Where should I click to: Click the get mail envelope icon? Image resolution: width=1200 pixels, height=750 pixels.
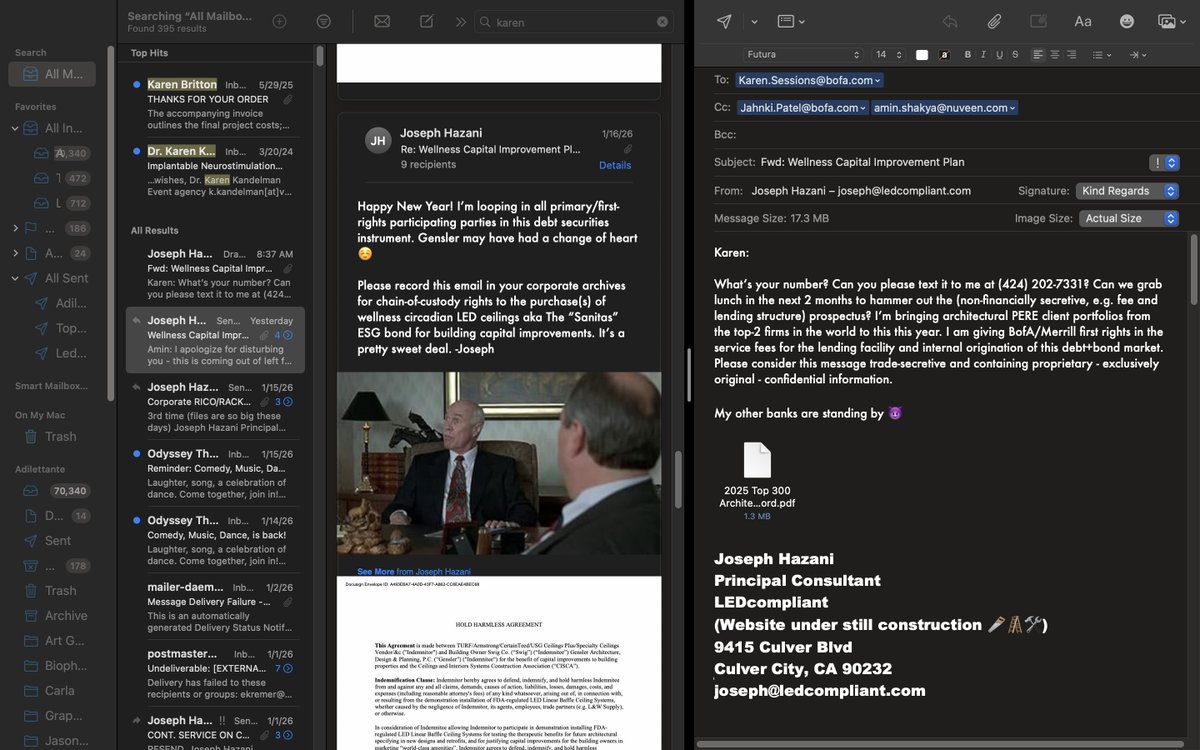(x=381, y=21)
